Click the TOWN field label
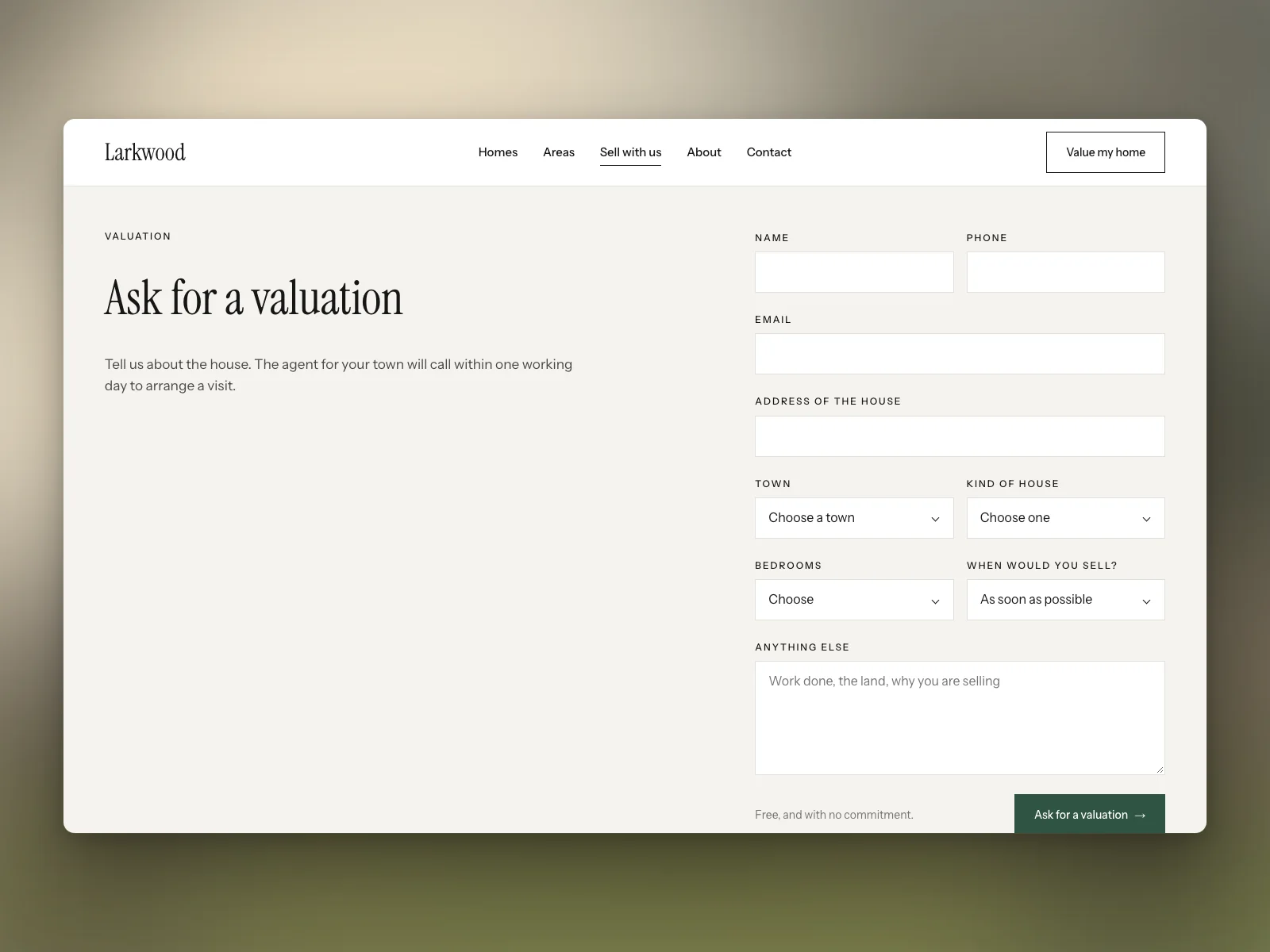The width and height of the screenshot is (1270, 952). pyautogui.click(x=773, y=484)
